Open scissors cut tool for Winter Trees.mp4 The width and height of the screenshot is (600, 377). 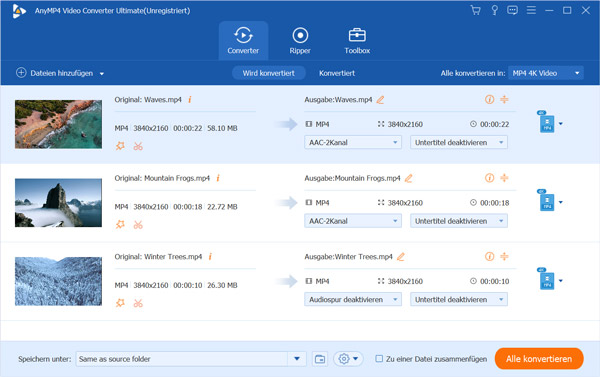[138, 303]
